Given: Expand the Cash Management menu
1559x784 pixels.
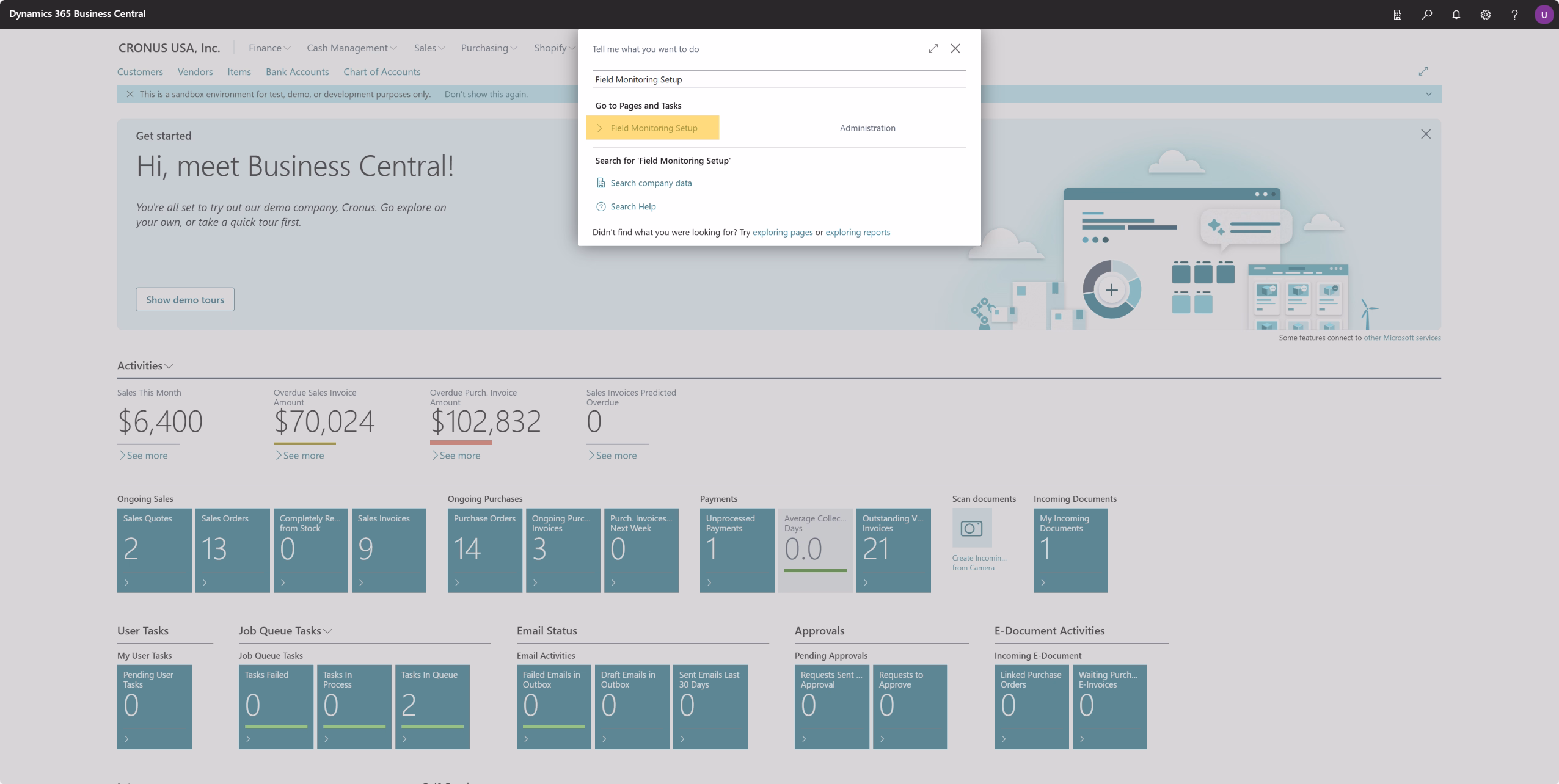Looking at the screenshot, I should [x=351, y=48].
